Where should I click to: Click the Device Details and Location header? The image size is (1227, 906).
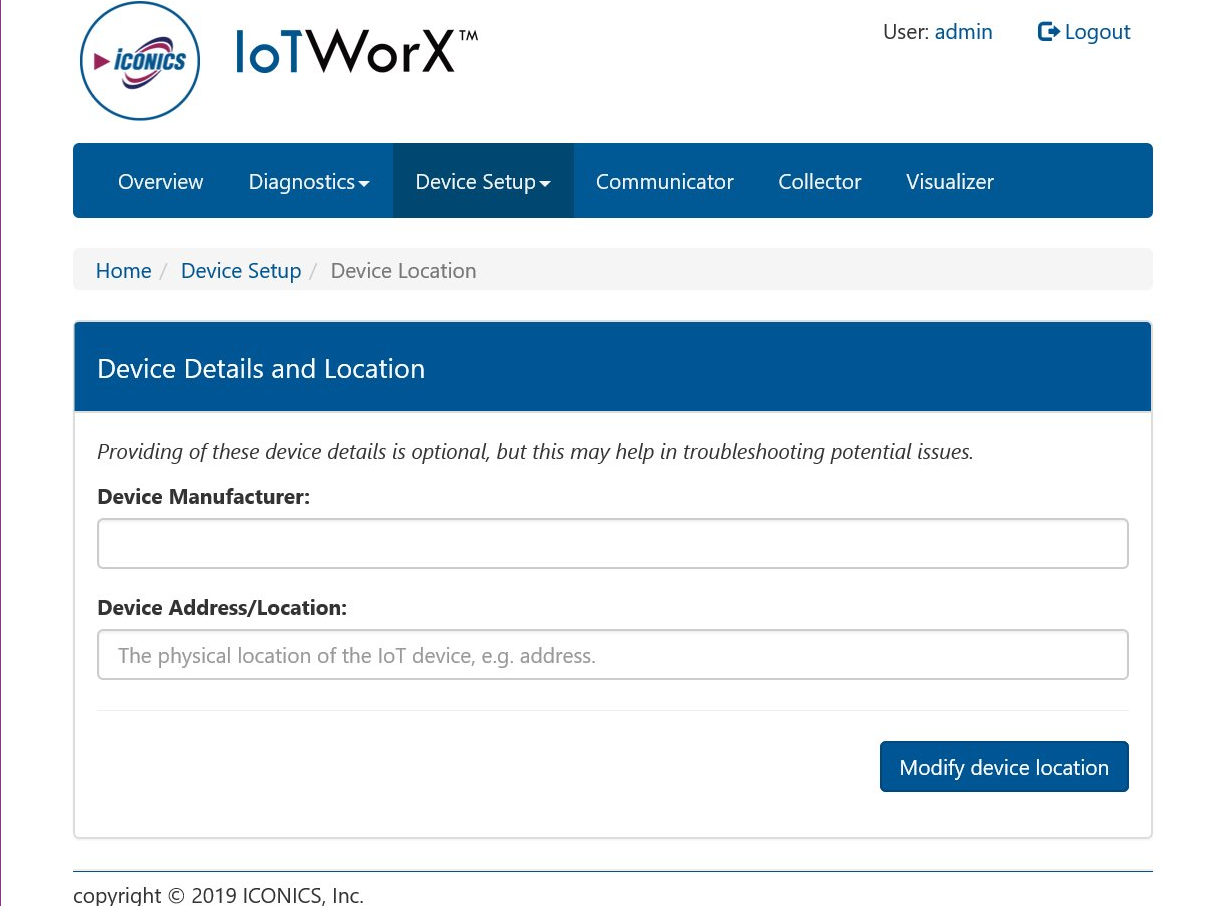[x=261, y=369]
